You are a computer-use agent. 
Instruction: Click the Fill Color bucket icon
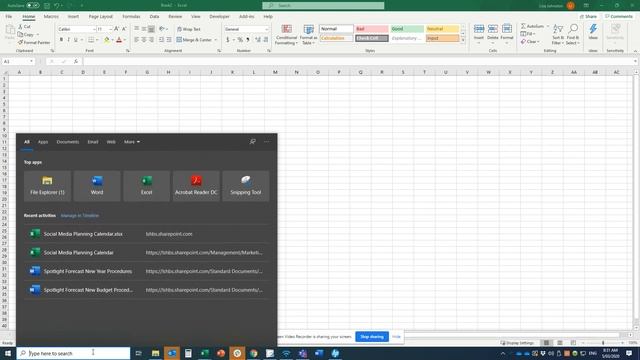pyautogui.click(x=107, y=40)
